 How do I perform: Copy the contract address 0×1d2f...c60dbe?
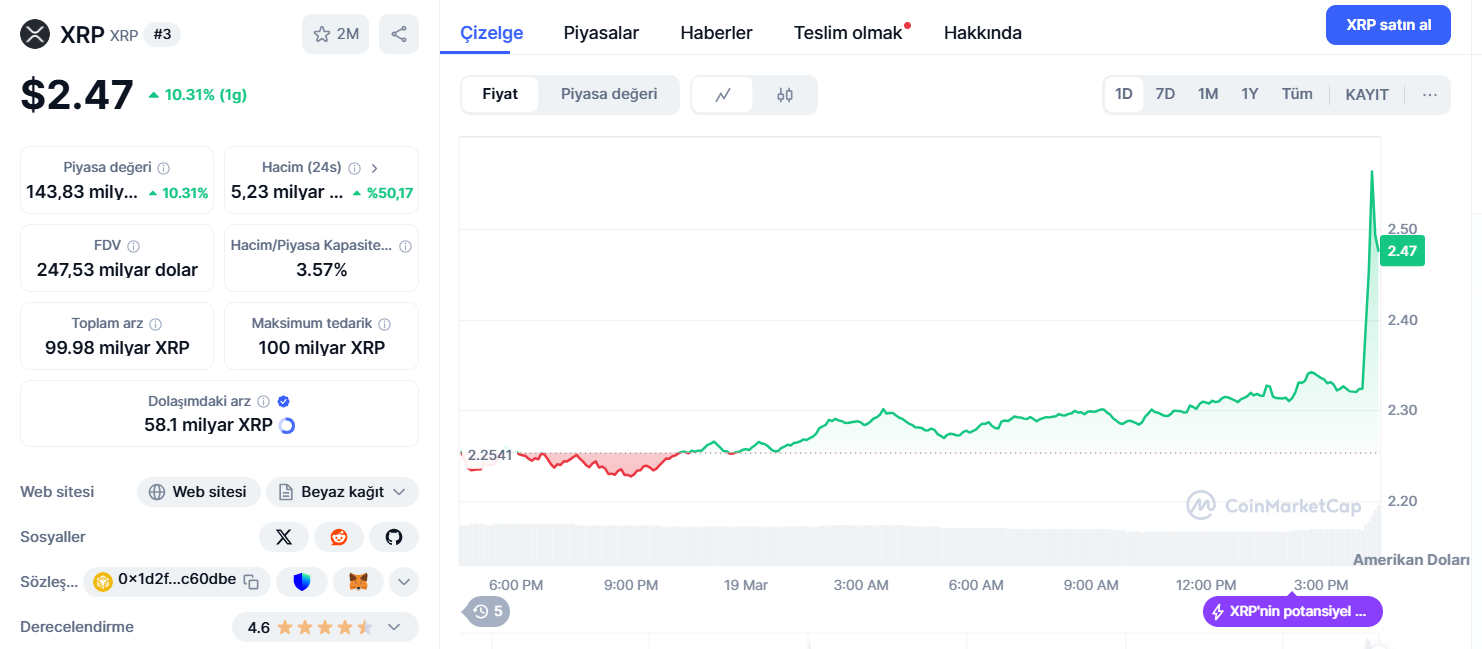(x=252, y=580)
